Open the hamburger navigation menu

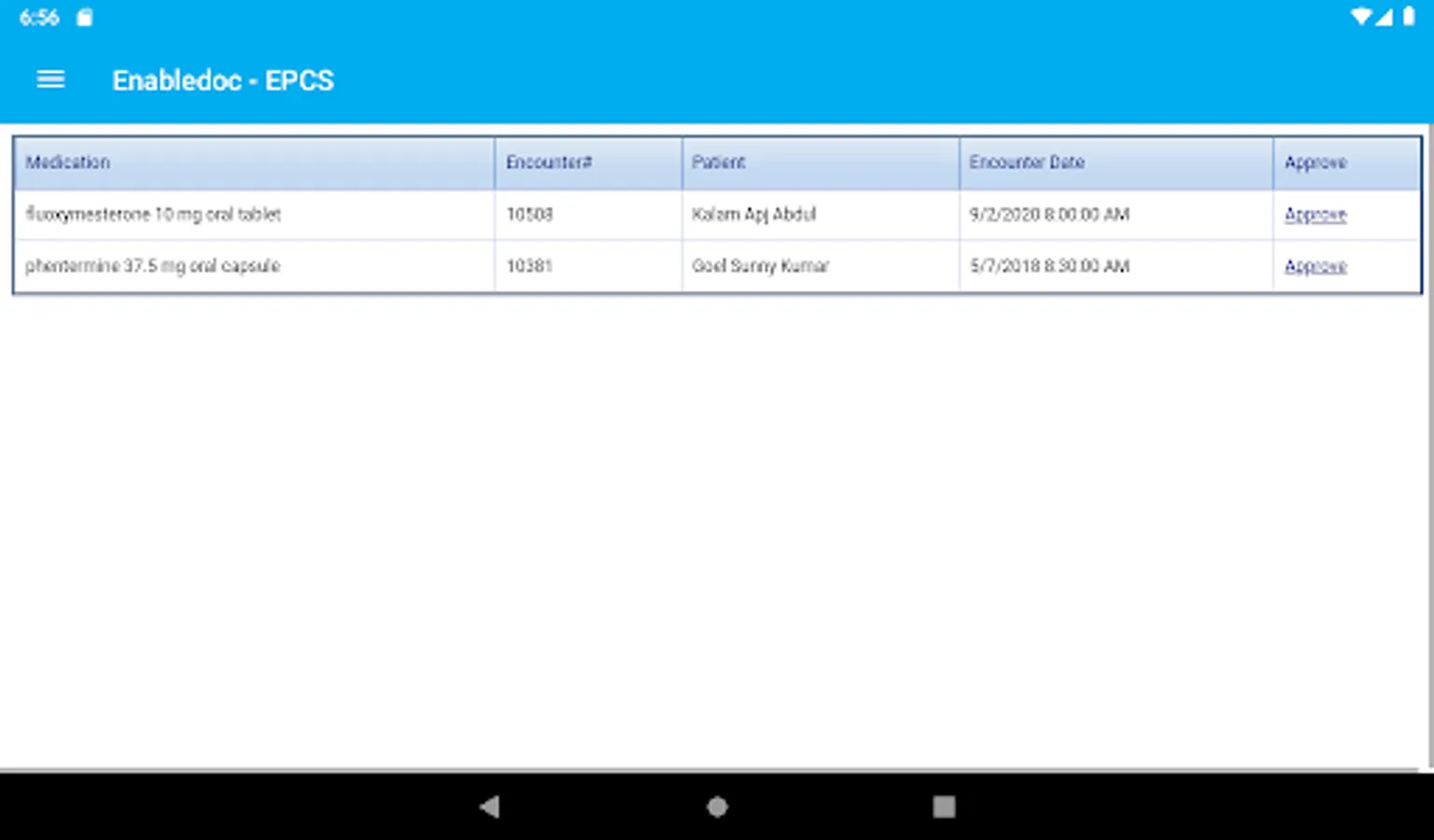coord(50,80)
